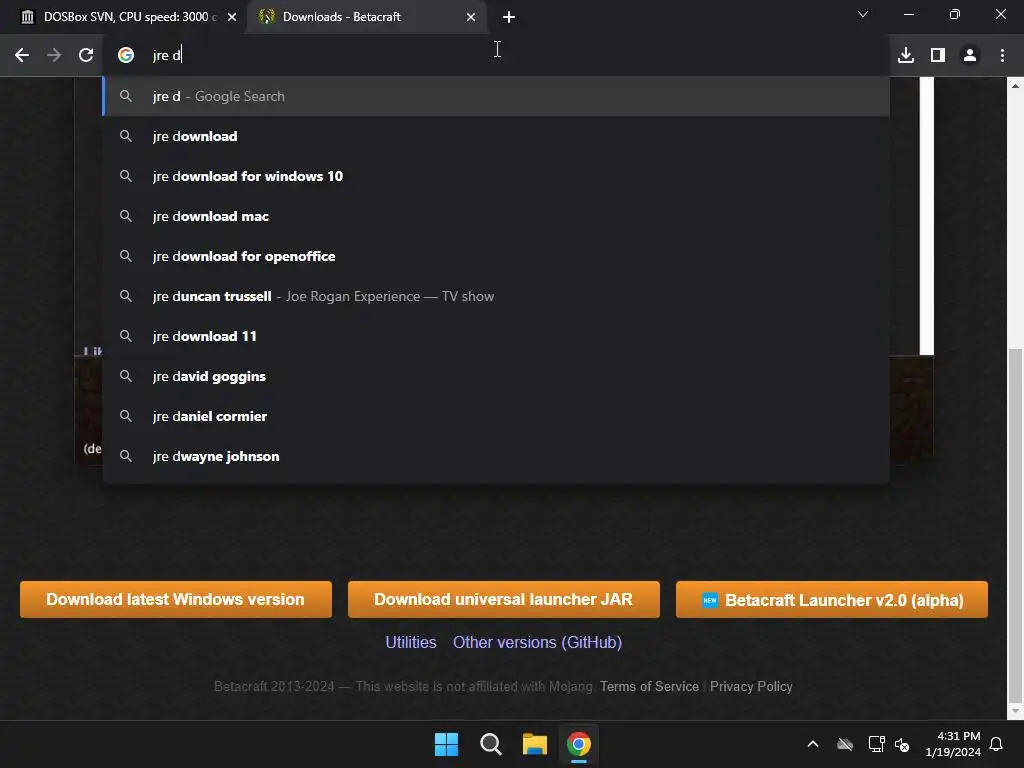Open the Chrome profile avatar menu
This screenshot has width=1024, height=768.
point(970,56)
